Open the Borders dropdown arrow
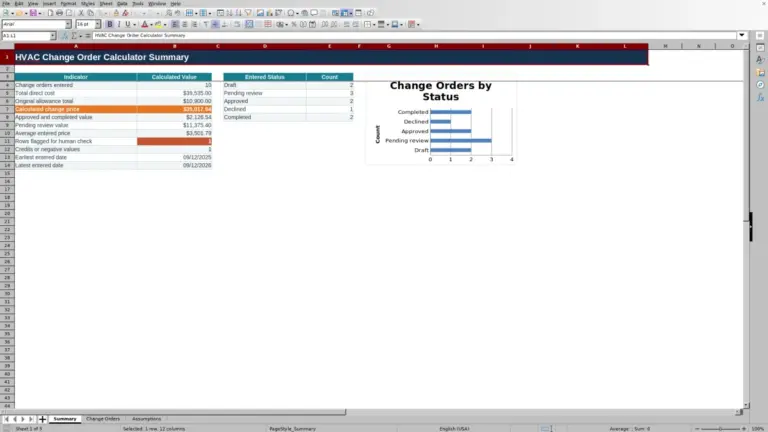The height and width of the screenshot is (432, 768). pos(374,24)
